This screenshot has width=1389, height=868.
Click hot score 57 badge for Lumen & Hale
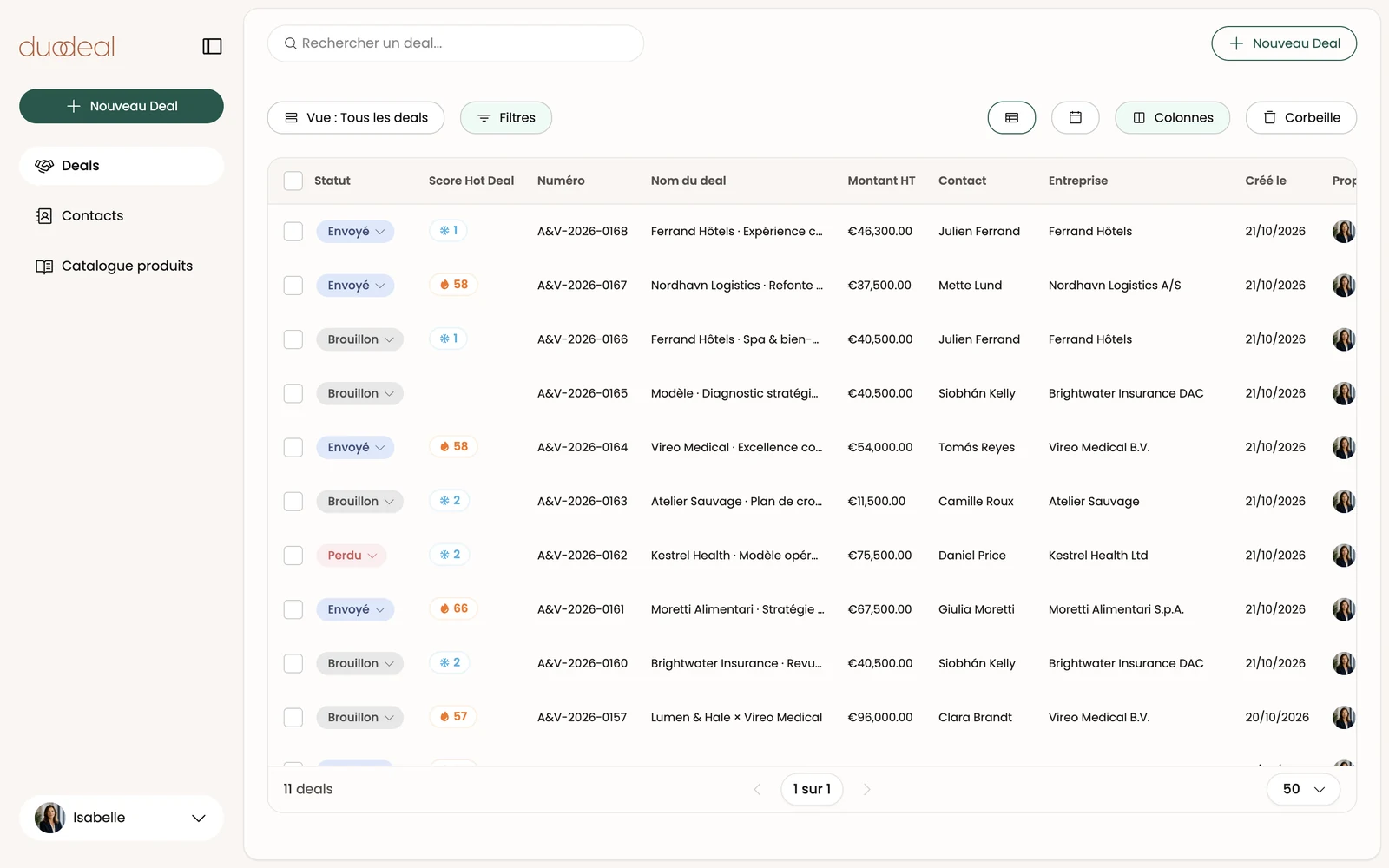pyautogui.click(x=453, y=717)
